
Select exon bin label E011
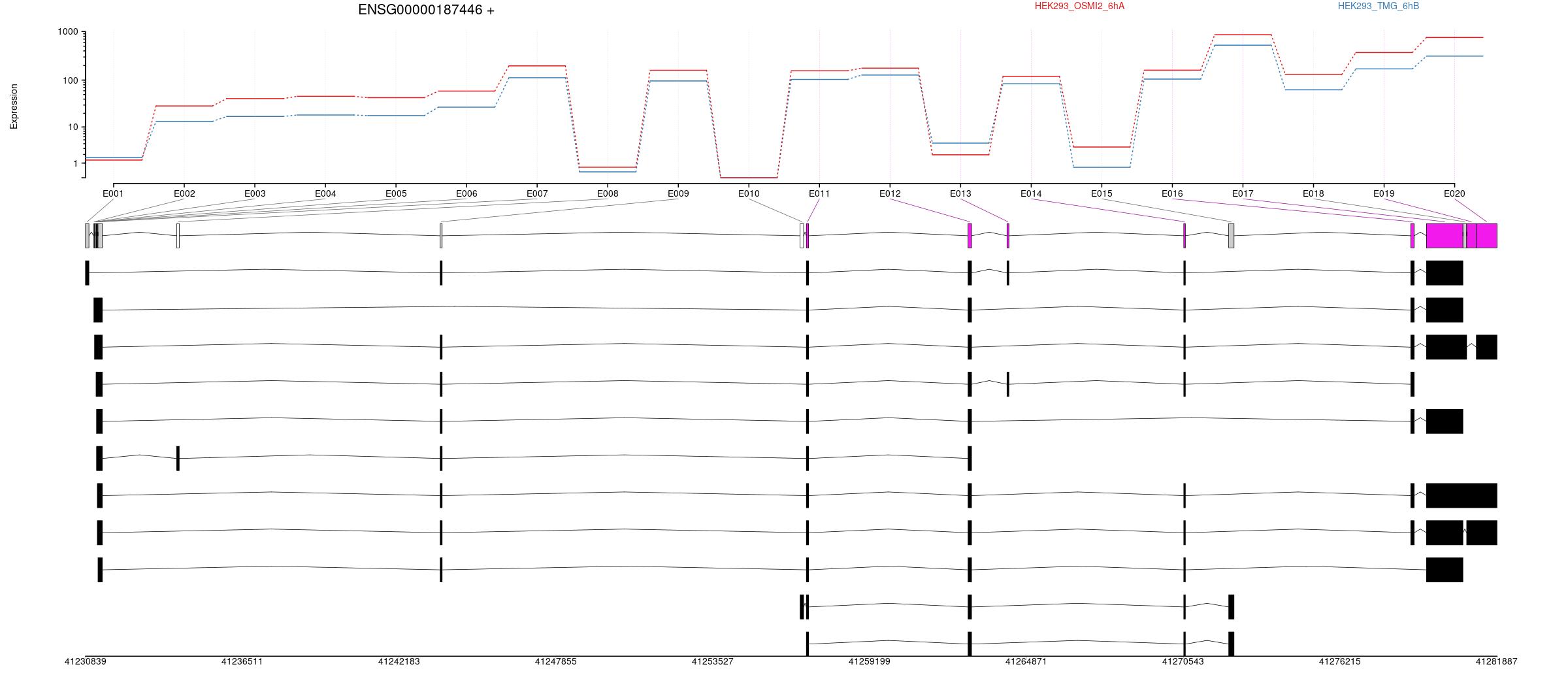(819, 193)
